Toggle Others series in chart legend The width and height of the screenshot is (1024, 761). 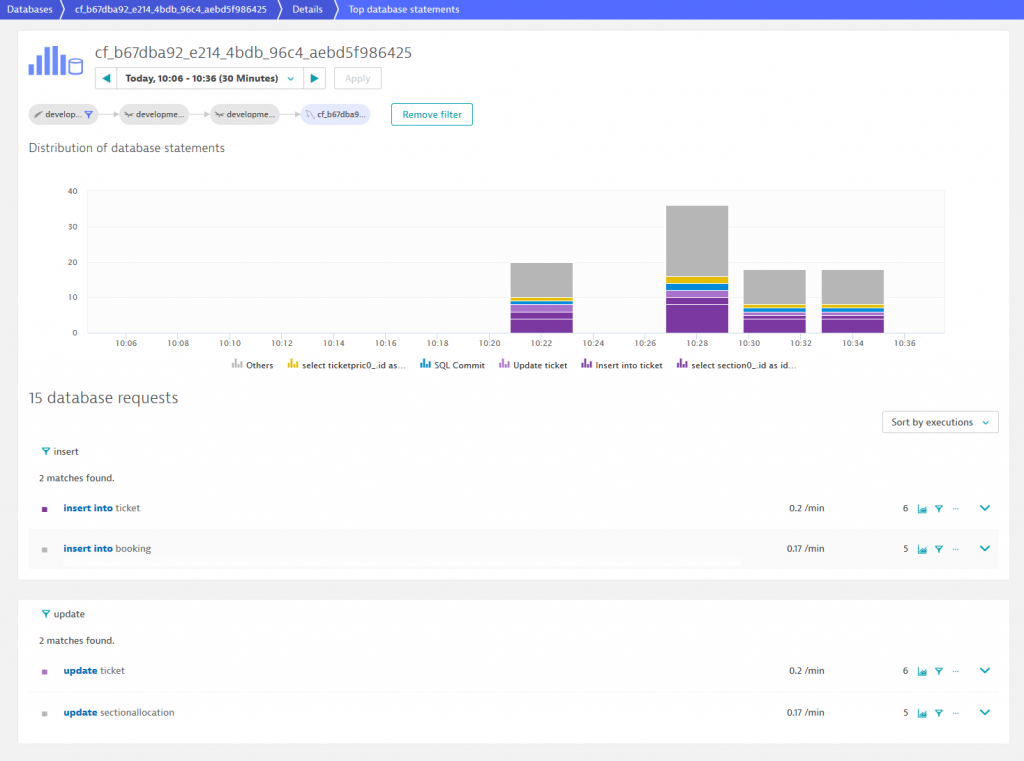click(252, 365)
